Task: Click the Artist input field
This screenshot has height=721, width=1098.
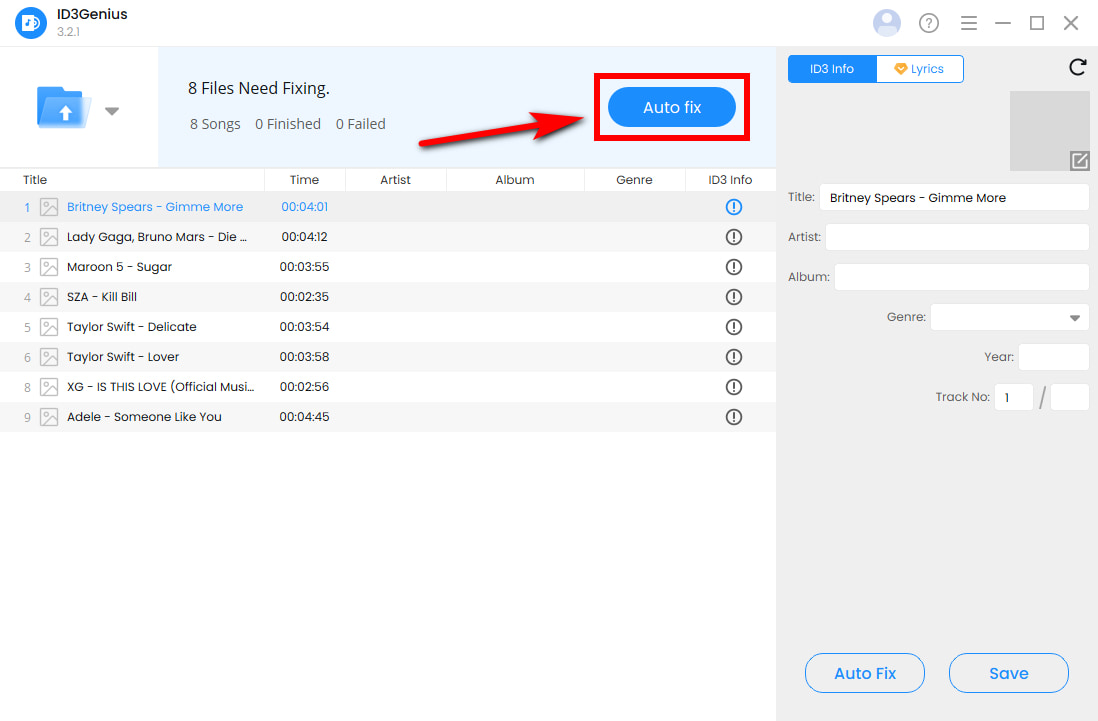Action: tap(957, 237)
